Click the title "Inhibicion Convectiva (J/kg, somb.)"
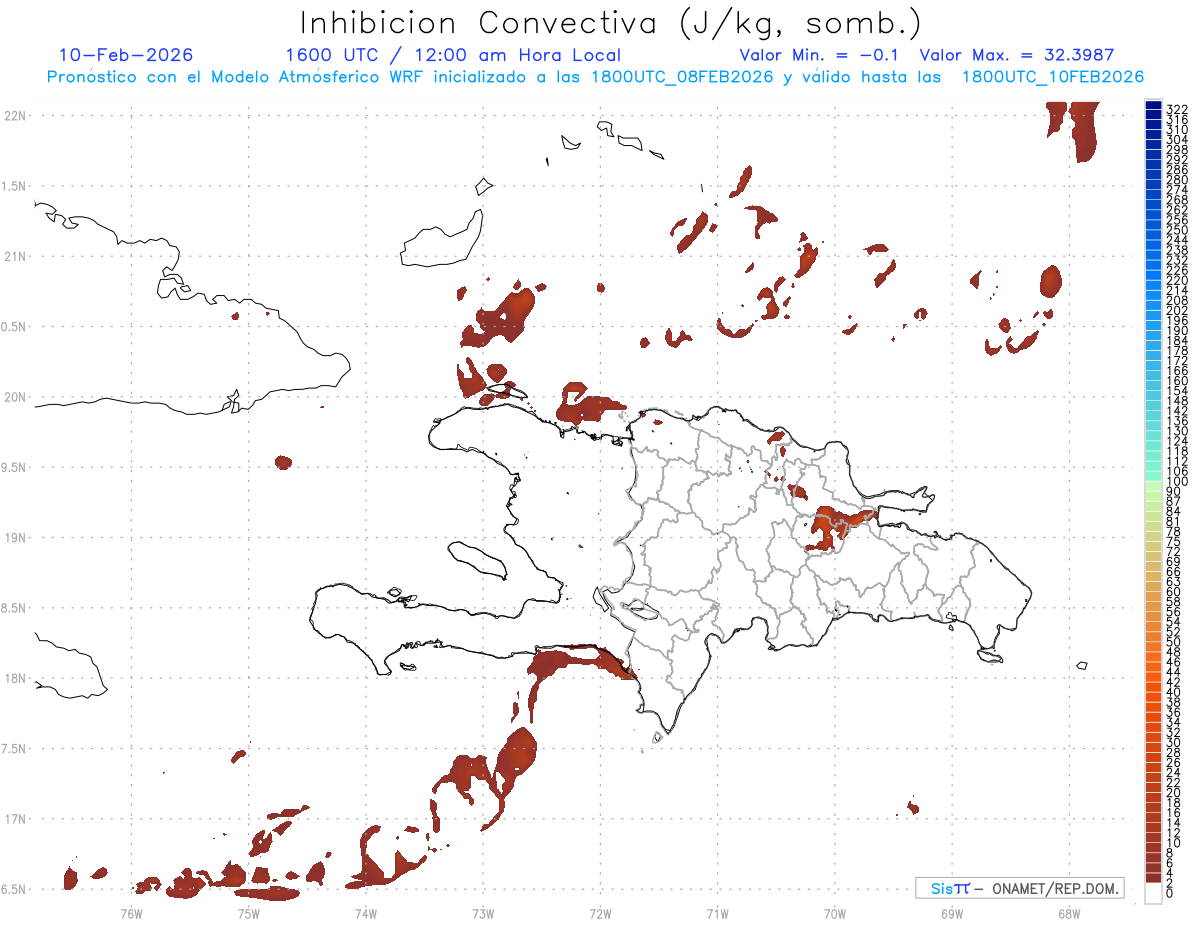Screen dimensions: 1200x927 click(610, 23)
